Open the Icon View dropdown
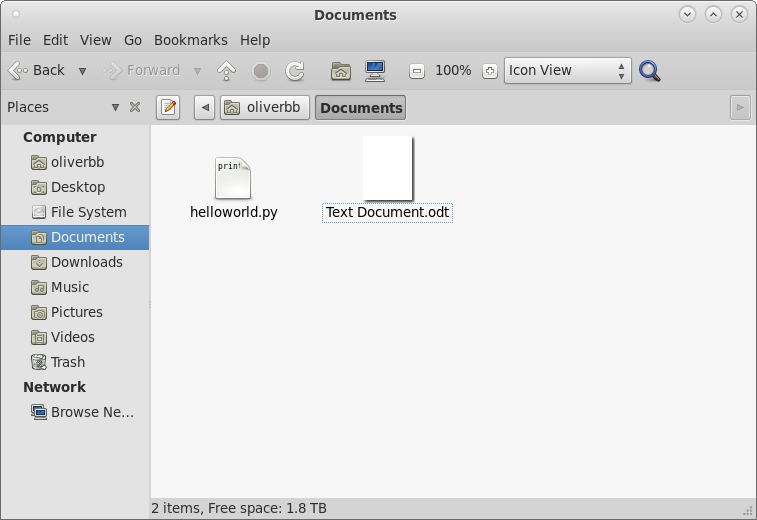The width and height of the screenshot is (757, 520). point(567,71)
